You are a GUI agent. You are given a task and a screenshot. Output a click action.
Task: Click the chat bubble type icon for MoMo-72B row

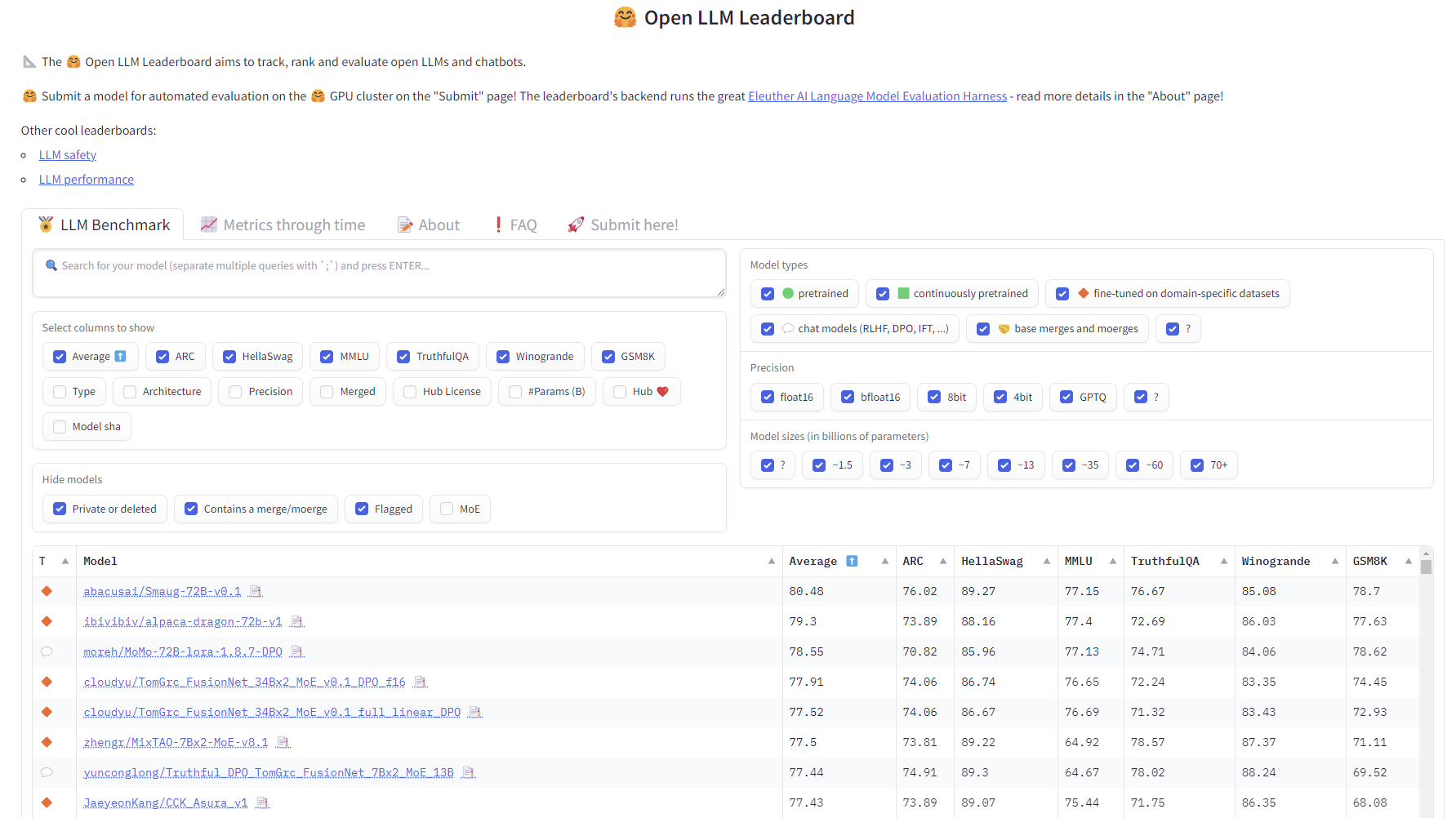tap(47, 651)
